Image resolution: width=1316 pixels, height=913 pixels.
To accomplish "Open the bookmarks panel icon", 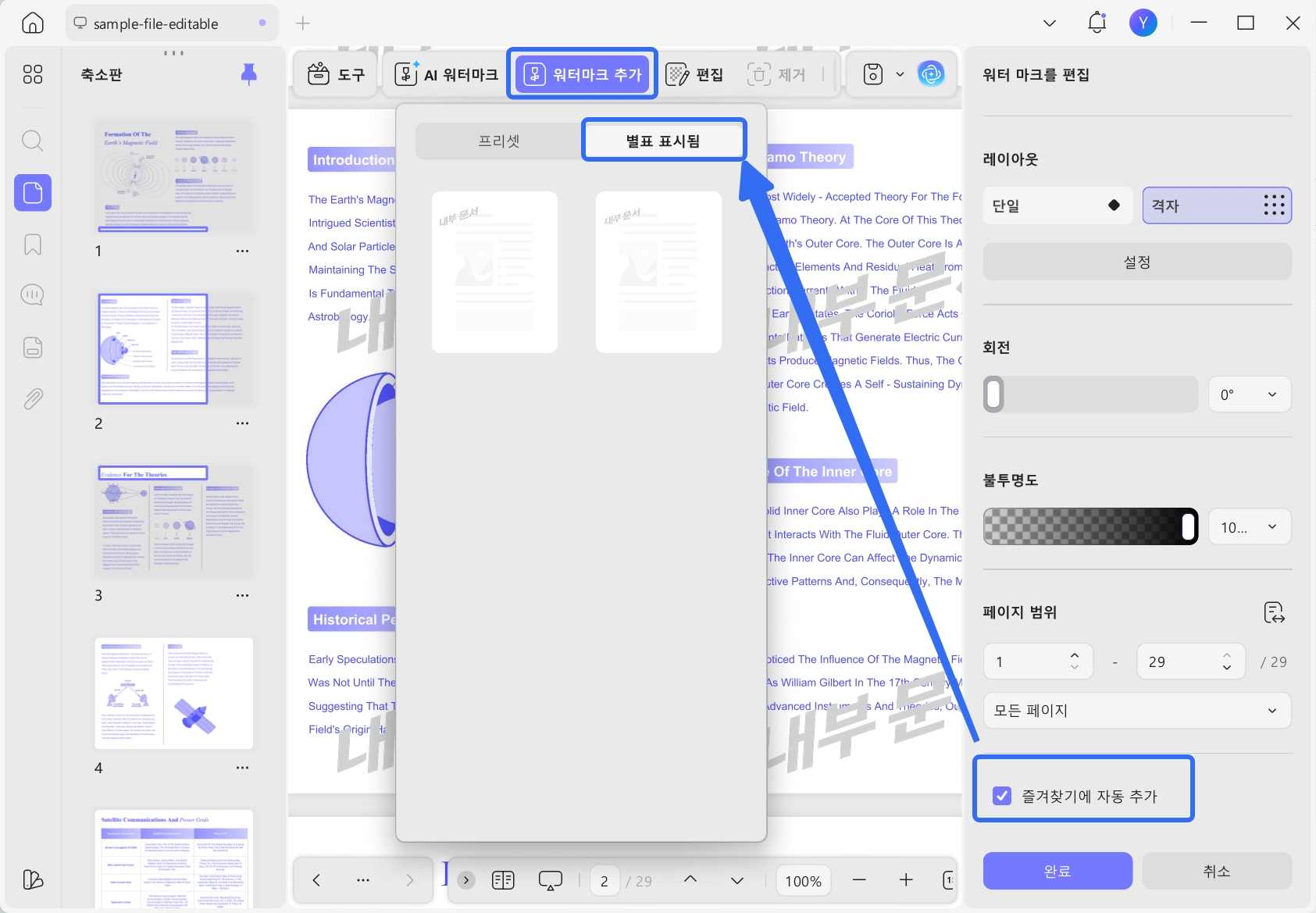I will (x=33, y=244).
